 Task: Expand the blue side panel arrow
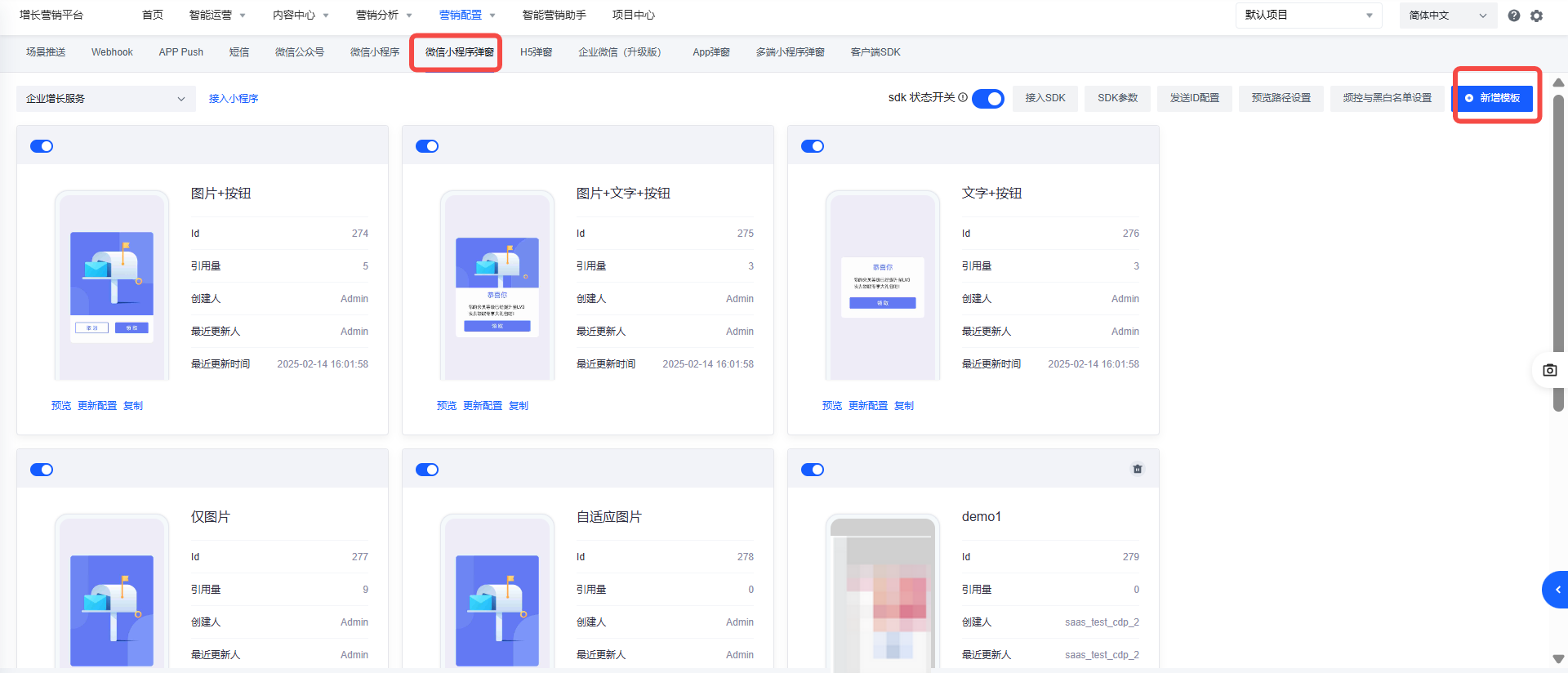[x=1557, y=590]
